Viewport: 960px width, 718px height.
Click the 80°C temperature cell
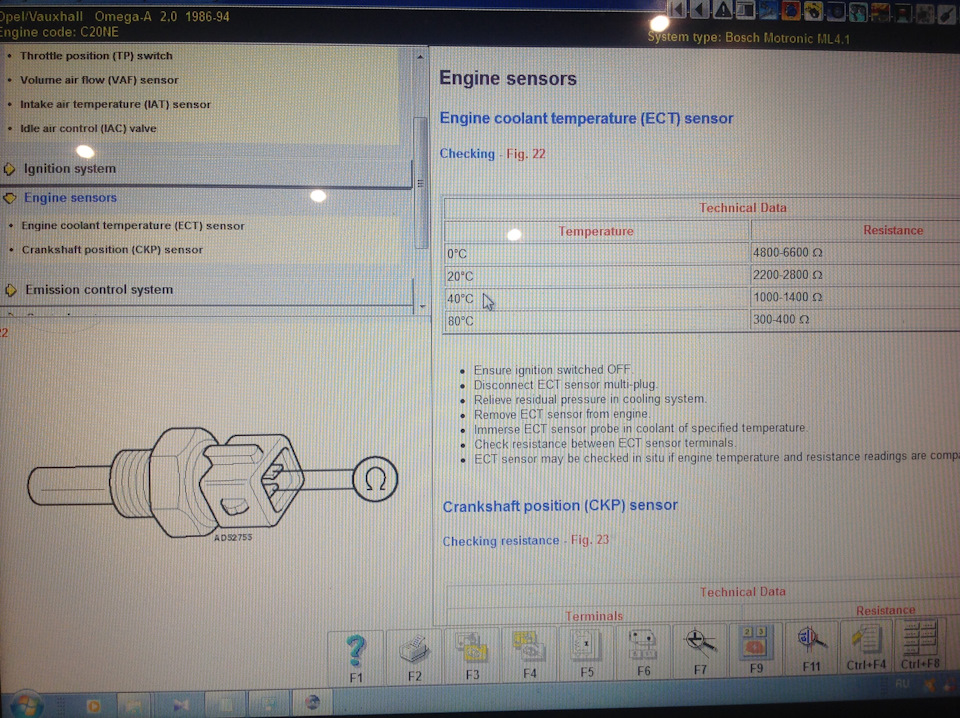point(597,320)
